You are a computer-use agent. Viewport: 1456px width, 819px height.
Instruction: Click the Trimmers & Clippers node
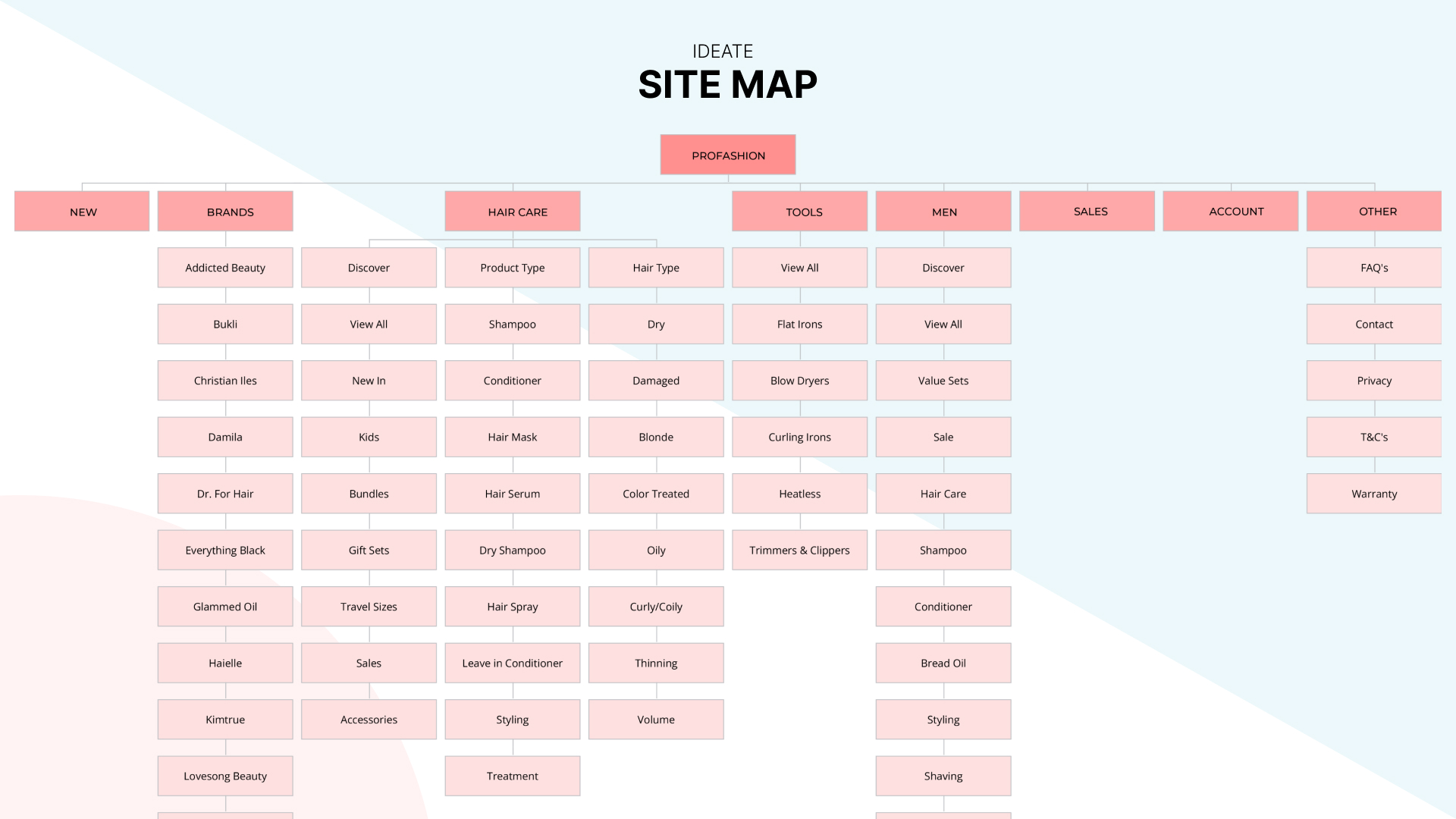click(799, 550)
